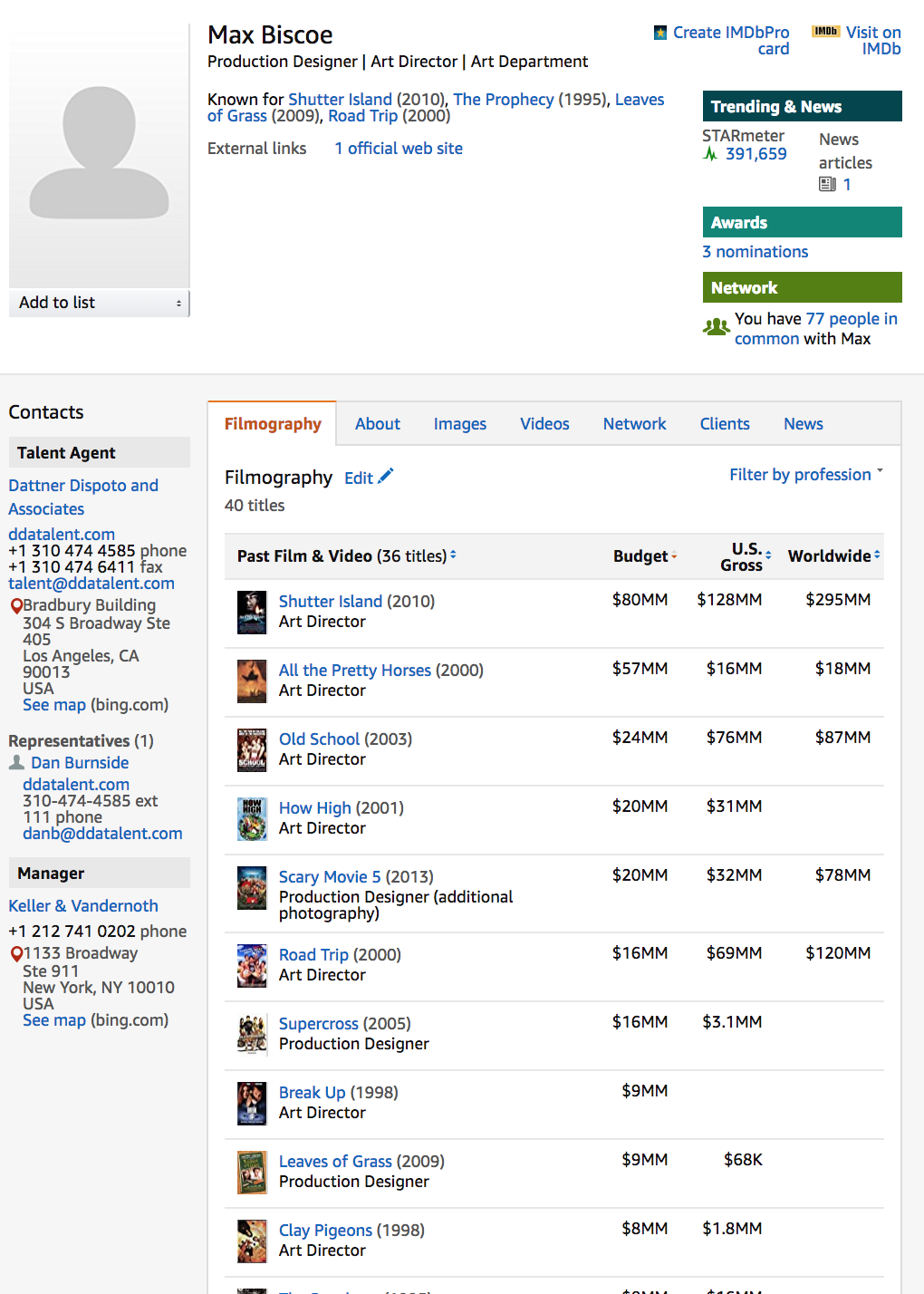Open the Old School title link
Screen dimensions: 924x1294
pos(319,739)
